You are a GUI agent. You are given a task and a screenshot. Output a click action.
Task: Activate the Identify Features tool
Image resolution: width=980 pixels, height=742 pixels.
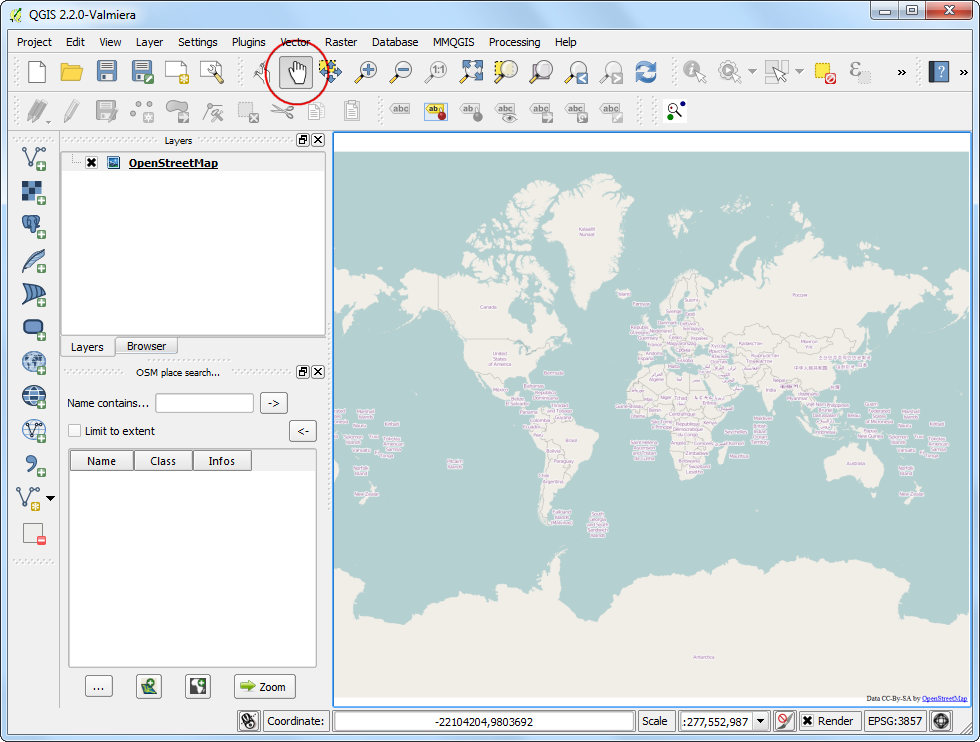(694, 72)
